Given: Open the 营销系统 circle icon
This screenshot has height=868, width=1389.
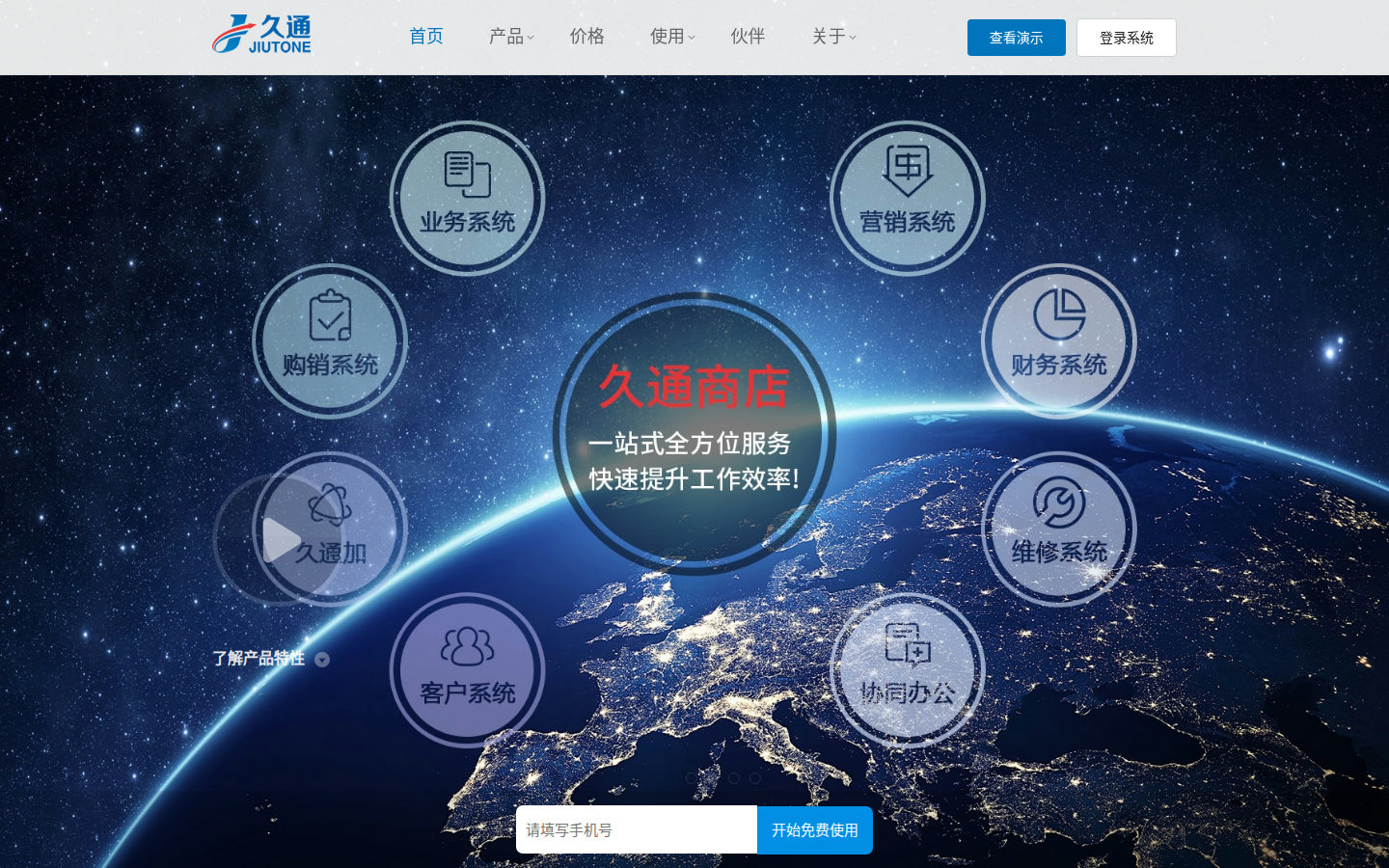Looking at the screenshot, I should tap(908, 198).
